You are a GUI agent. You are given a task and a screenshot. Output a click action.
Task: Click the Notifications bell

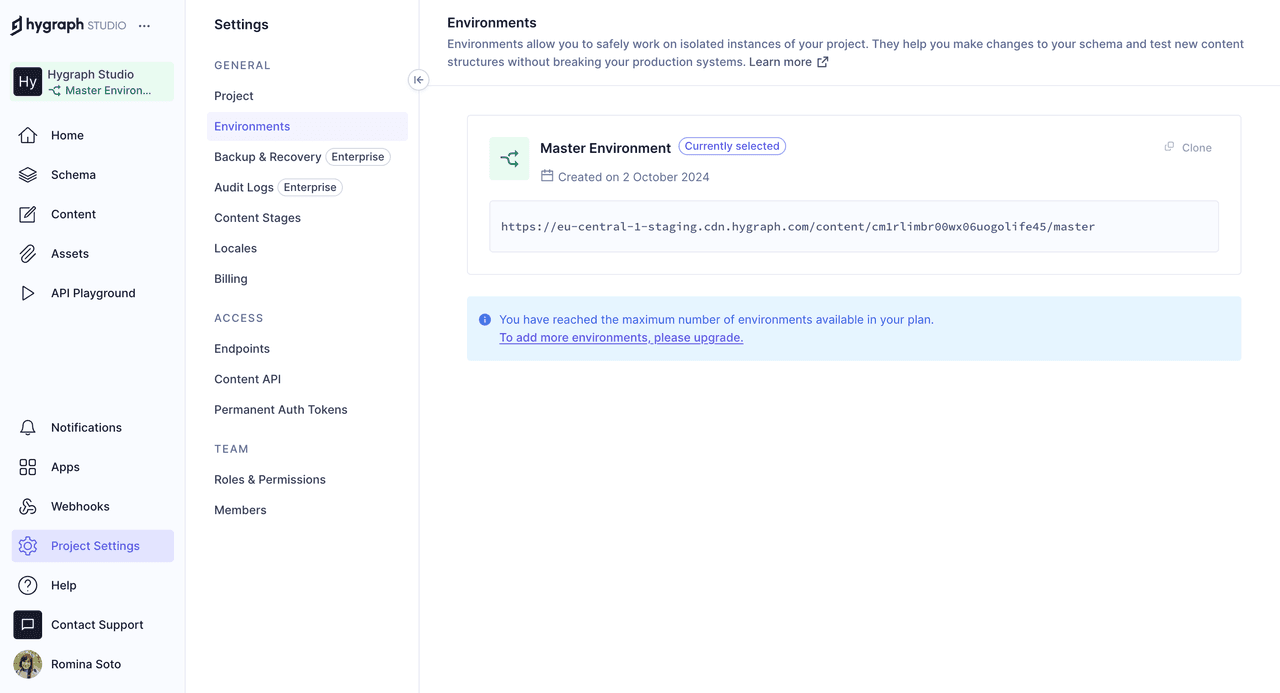(x=86, y=427)
